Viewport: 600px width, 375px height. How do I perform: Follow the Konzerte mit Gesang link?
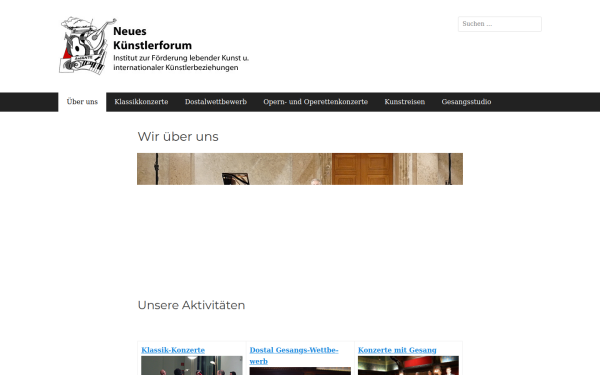click(397, 350)
